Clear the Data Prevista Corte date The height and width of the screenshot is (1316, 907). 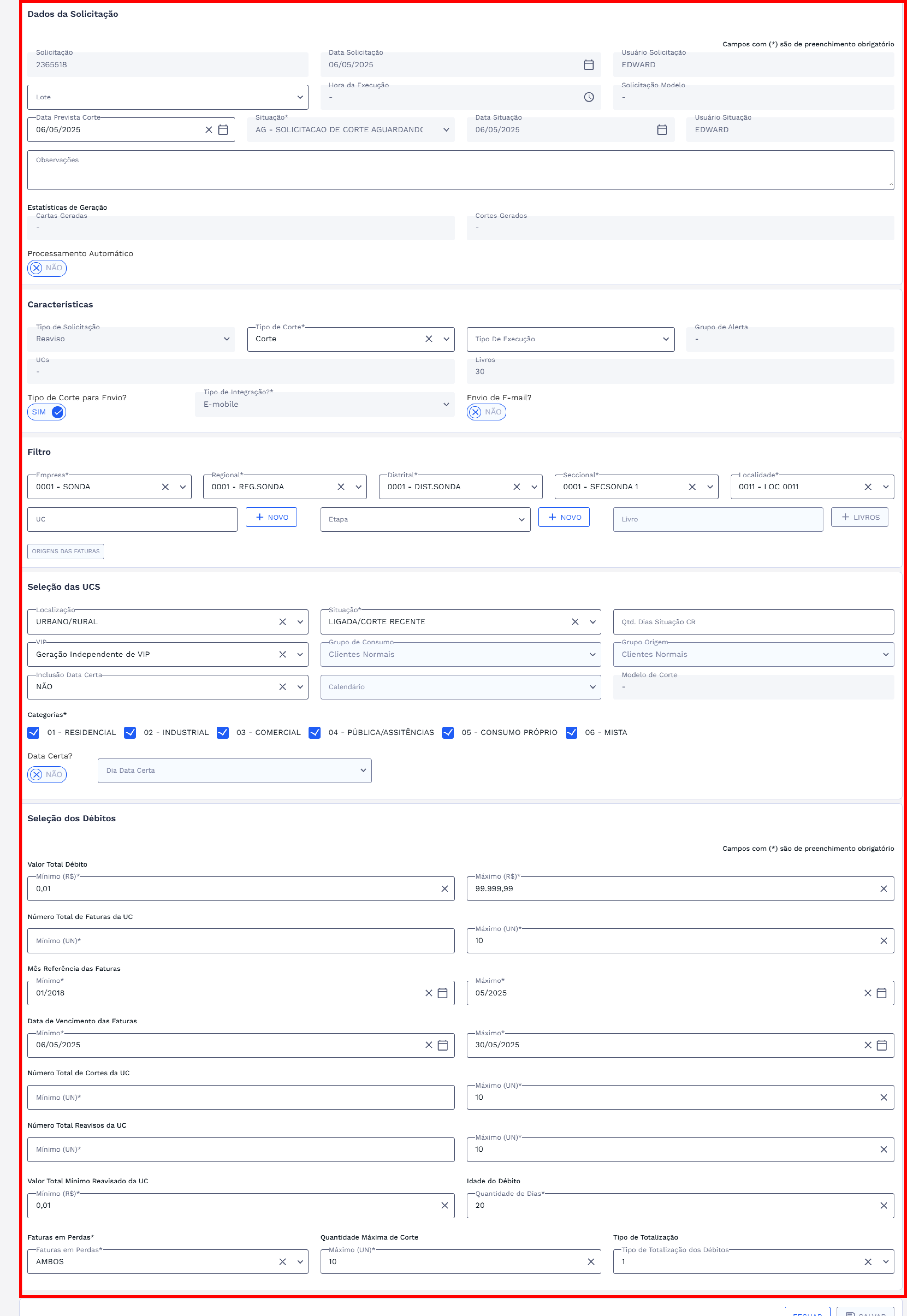[x=209, y=130]
